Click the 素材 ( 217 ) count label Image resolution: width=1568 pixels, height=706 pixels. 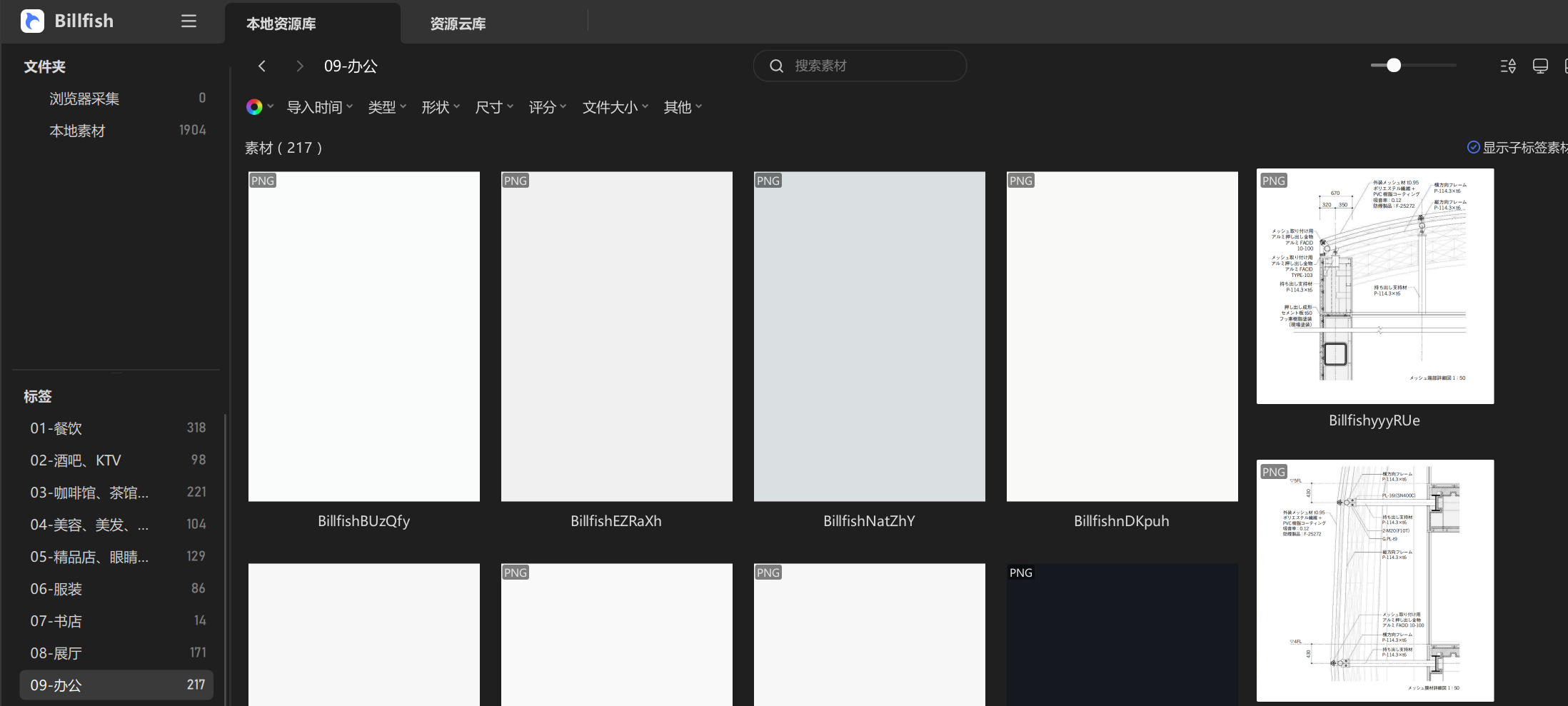(x=283, y=148)
